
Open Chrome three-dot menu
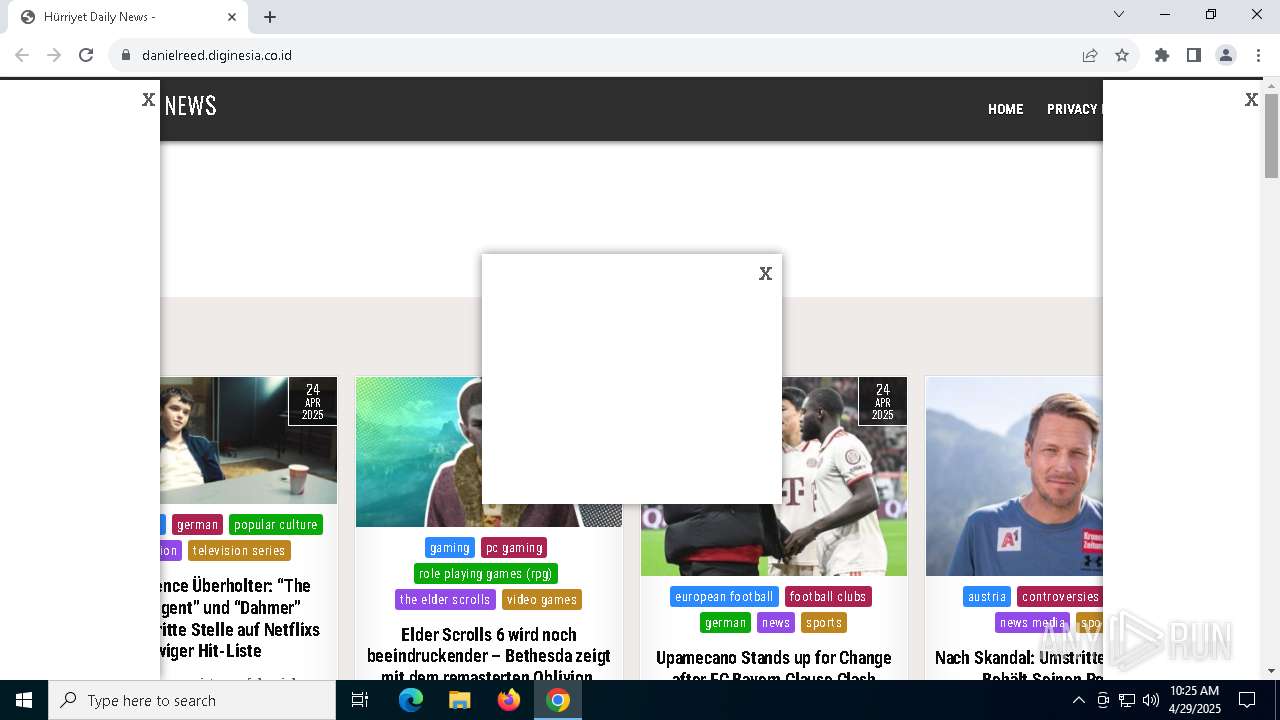pos(1258,55)
